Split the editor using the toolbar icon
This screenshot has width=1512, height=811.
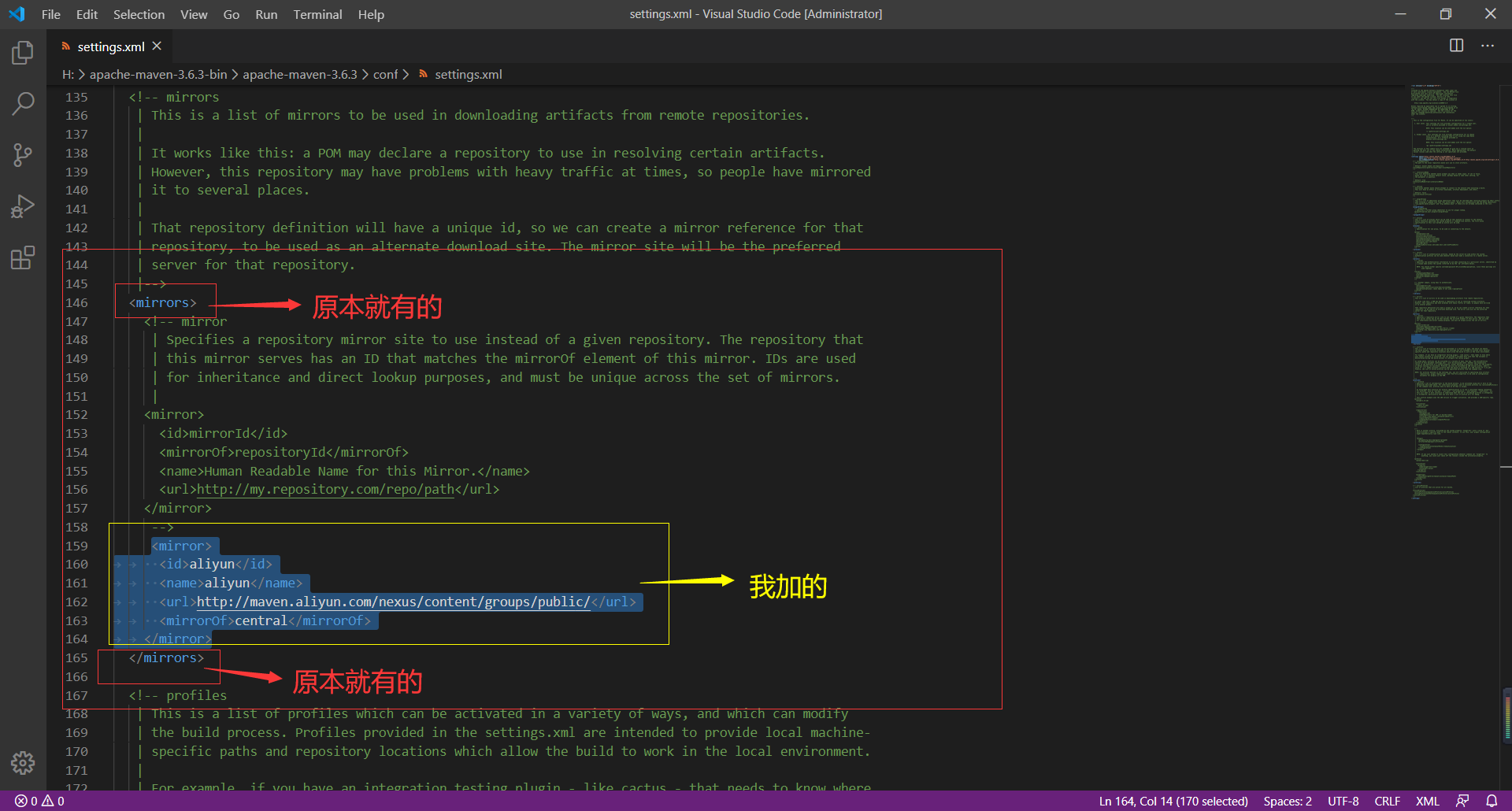point(1456,46)
